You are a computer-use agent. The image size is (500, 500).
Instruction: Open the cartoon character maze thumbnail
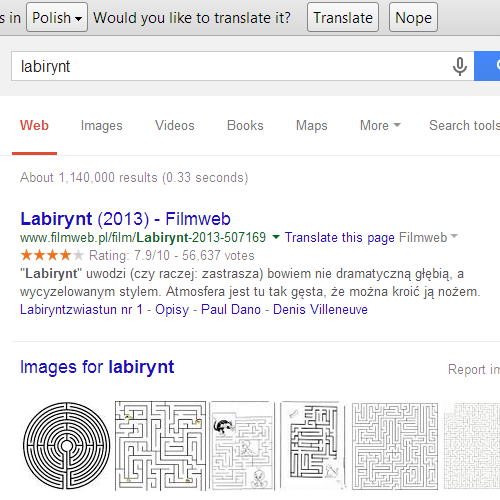(x=242, y=446)
